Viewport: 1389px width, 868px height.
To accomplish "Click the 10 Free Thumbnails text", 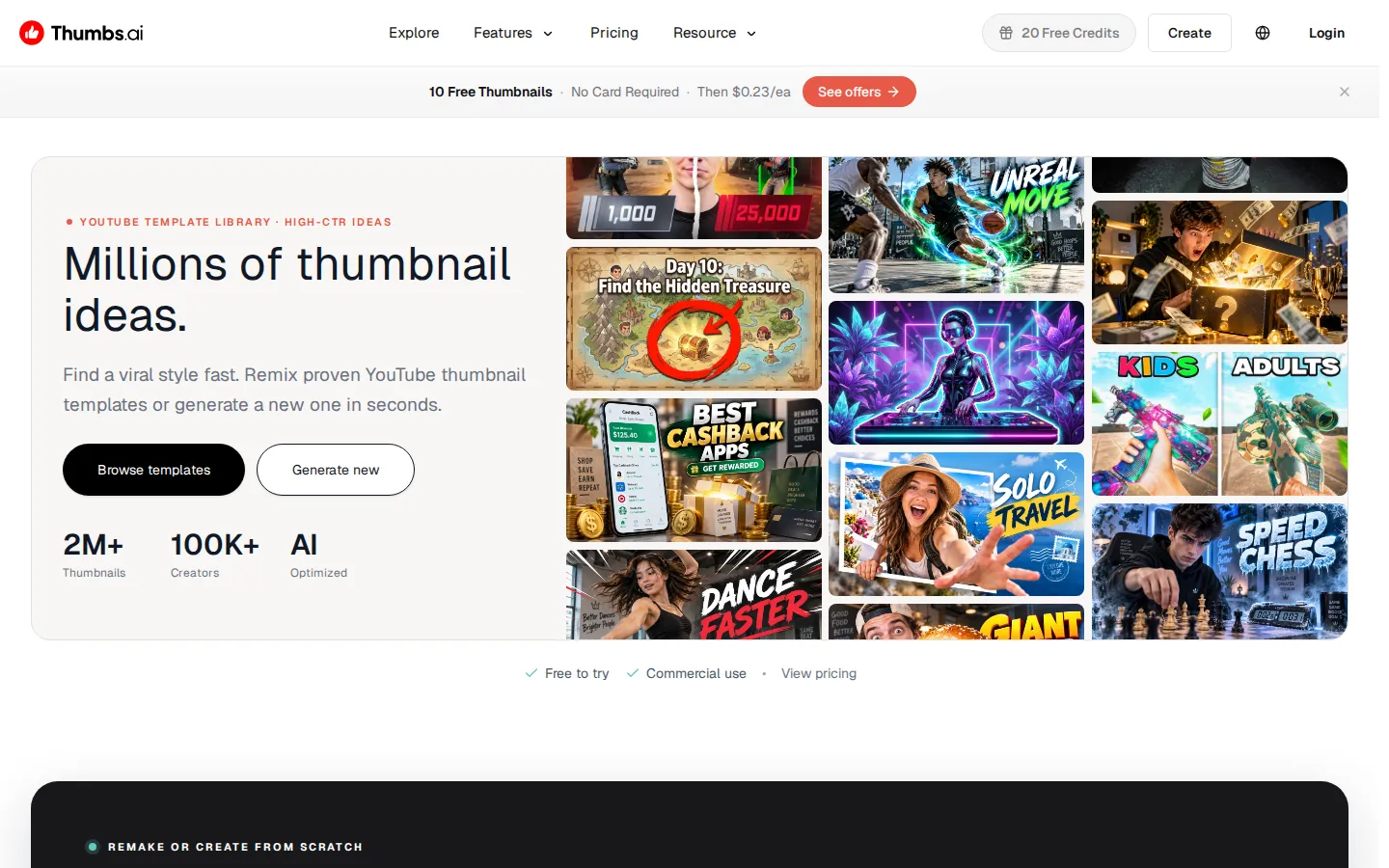I will tap(491, 92).
